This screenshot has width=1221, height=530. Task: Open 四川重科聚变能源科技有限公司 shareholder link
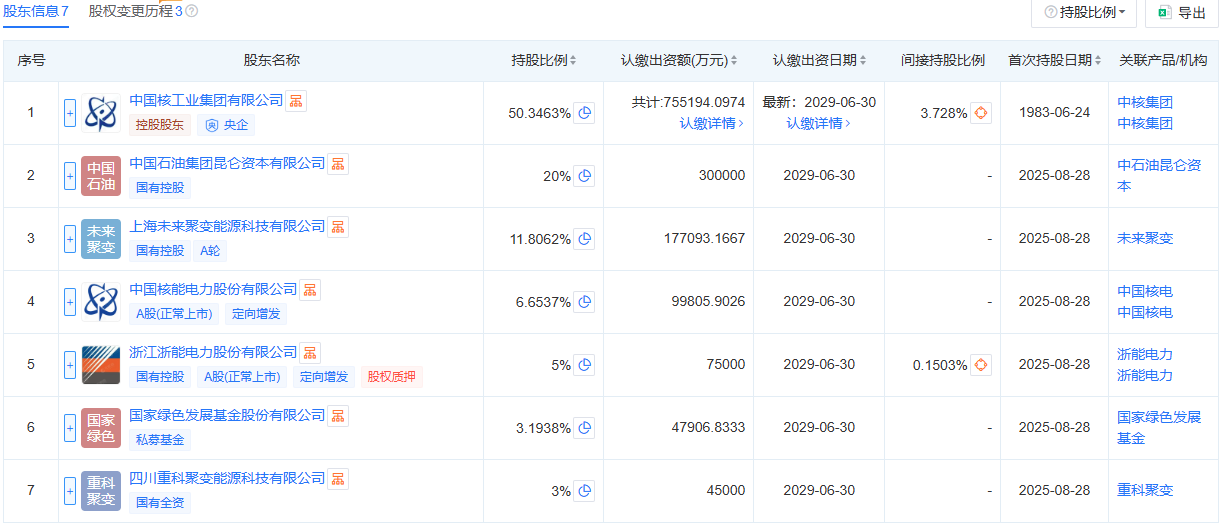[x=227, y=478]
